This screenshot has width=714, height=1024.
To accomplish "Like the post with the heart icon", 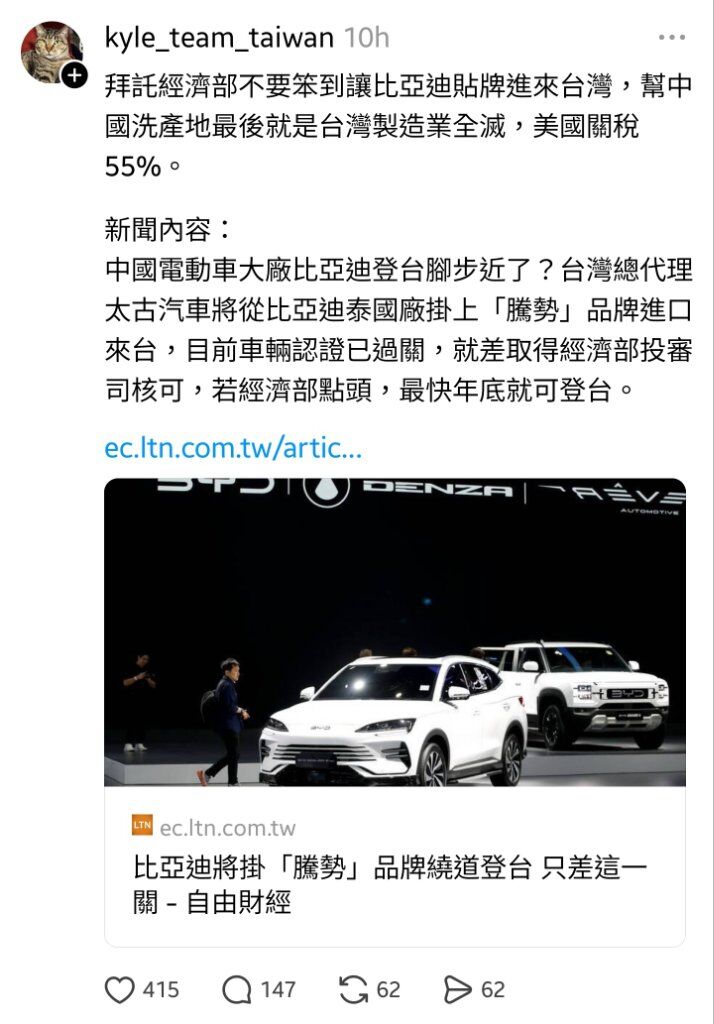I will point(120,989).
